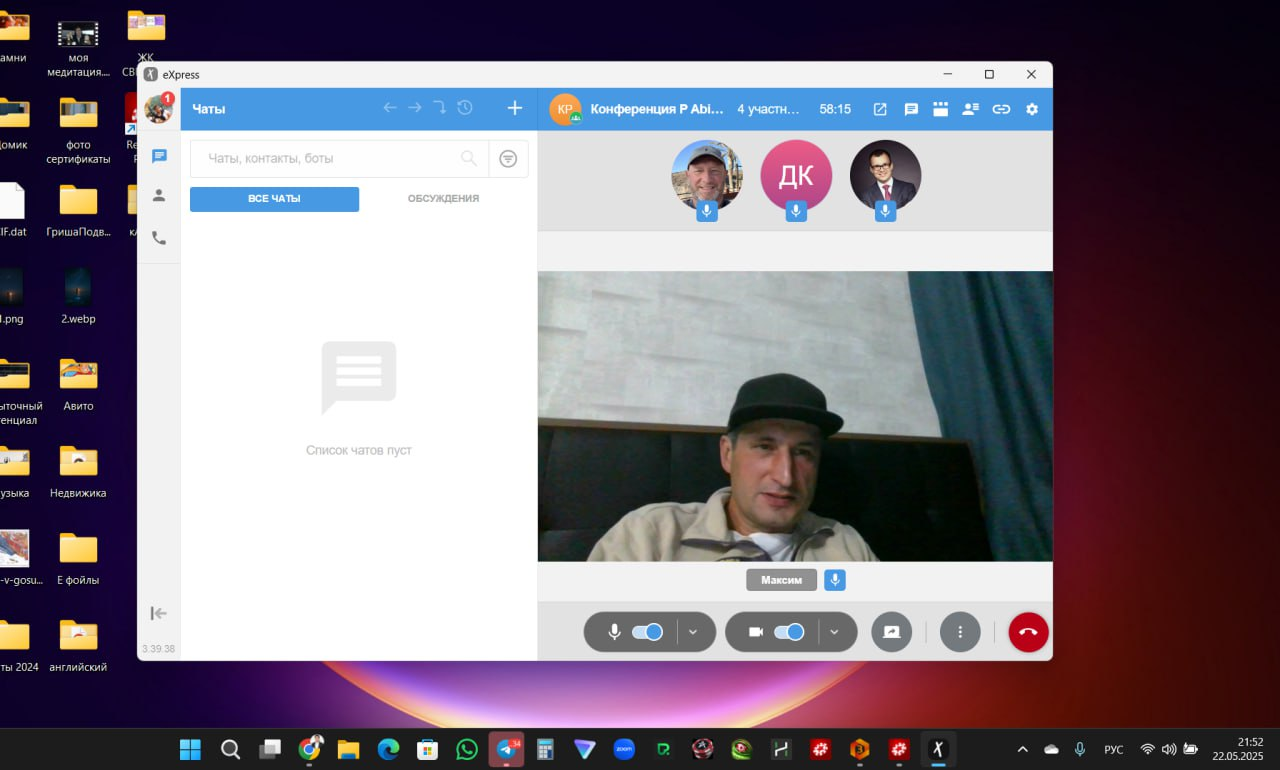
Task: Open the Calls section in the sidebar
Action: pos(159,238)
